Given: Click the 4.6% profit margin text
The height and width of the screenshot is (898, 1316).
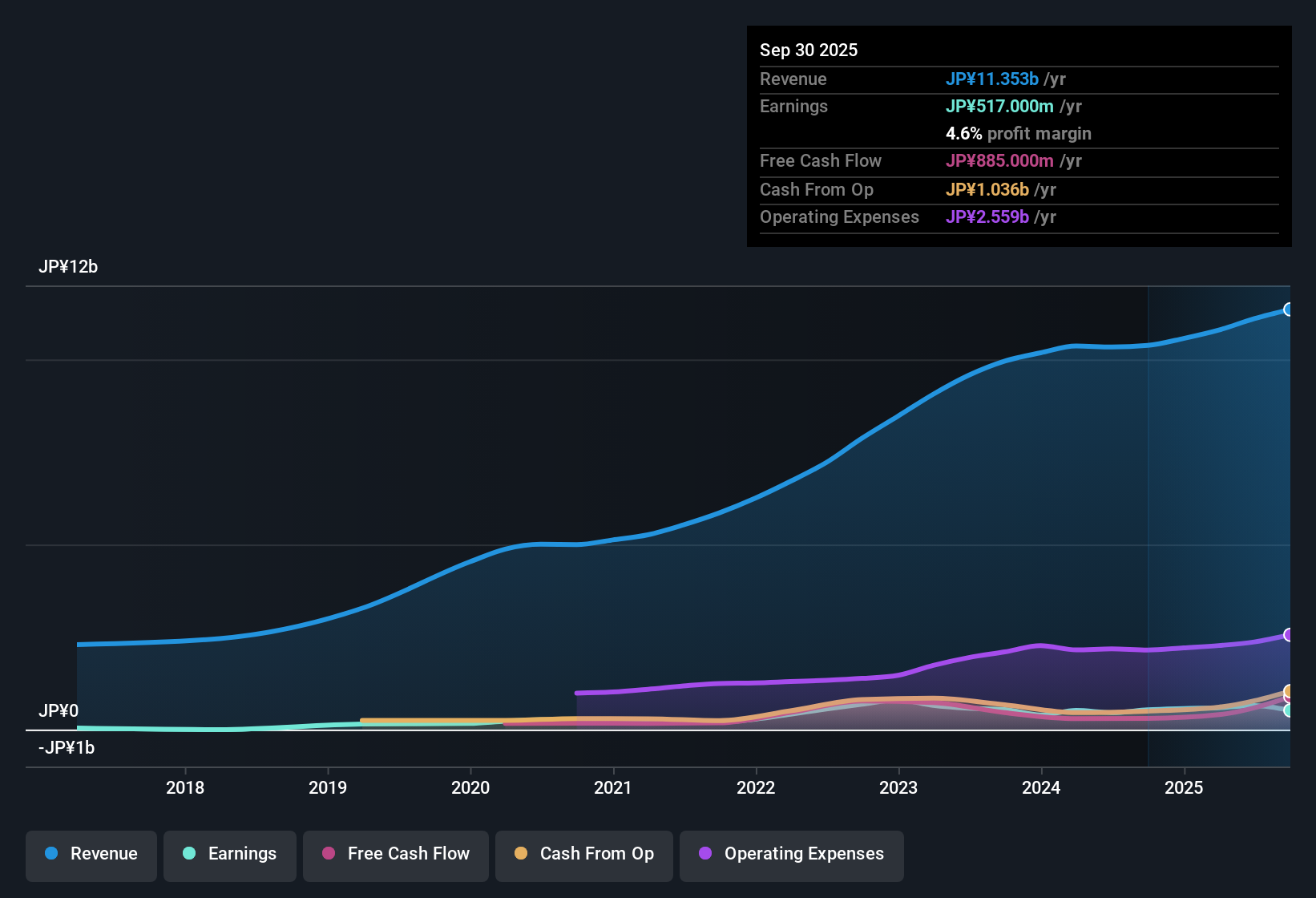Looking at the screenshot, I should point(1019,134).
